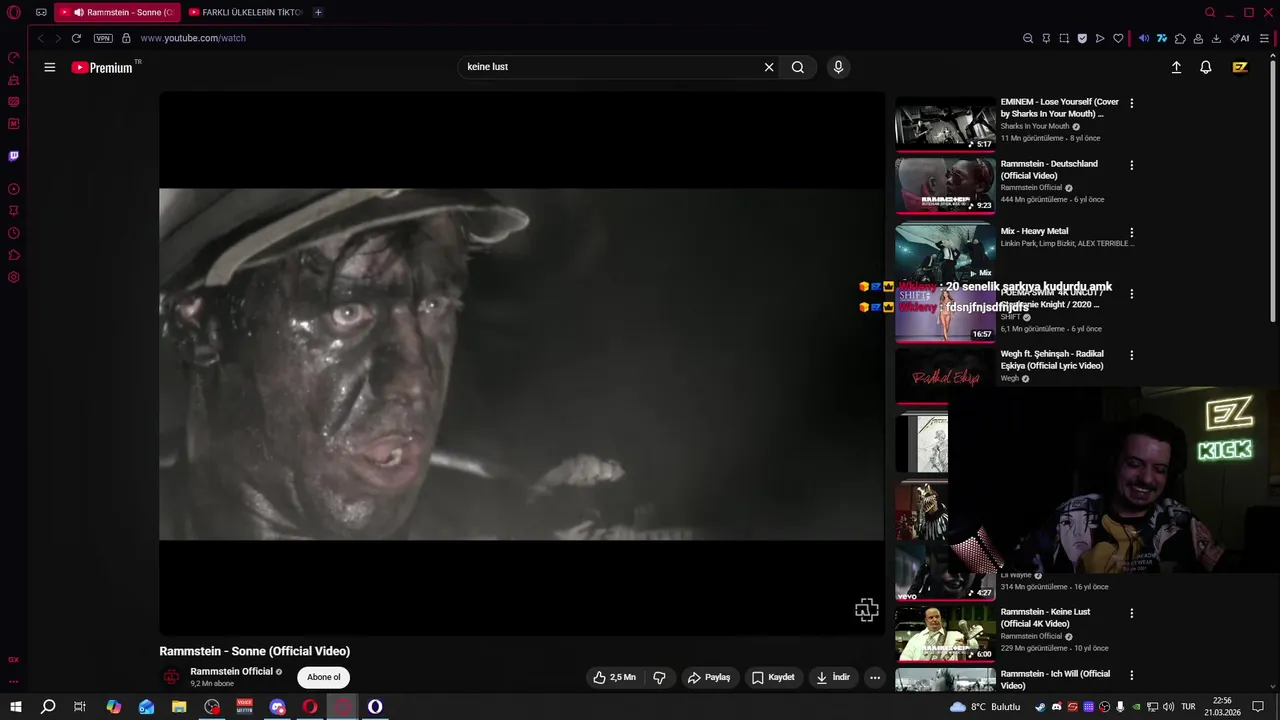Open the Opera GX logo menu
Screen dimensions: 1280x720
[14, 12]
